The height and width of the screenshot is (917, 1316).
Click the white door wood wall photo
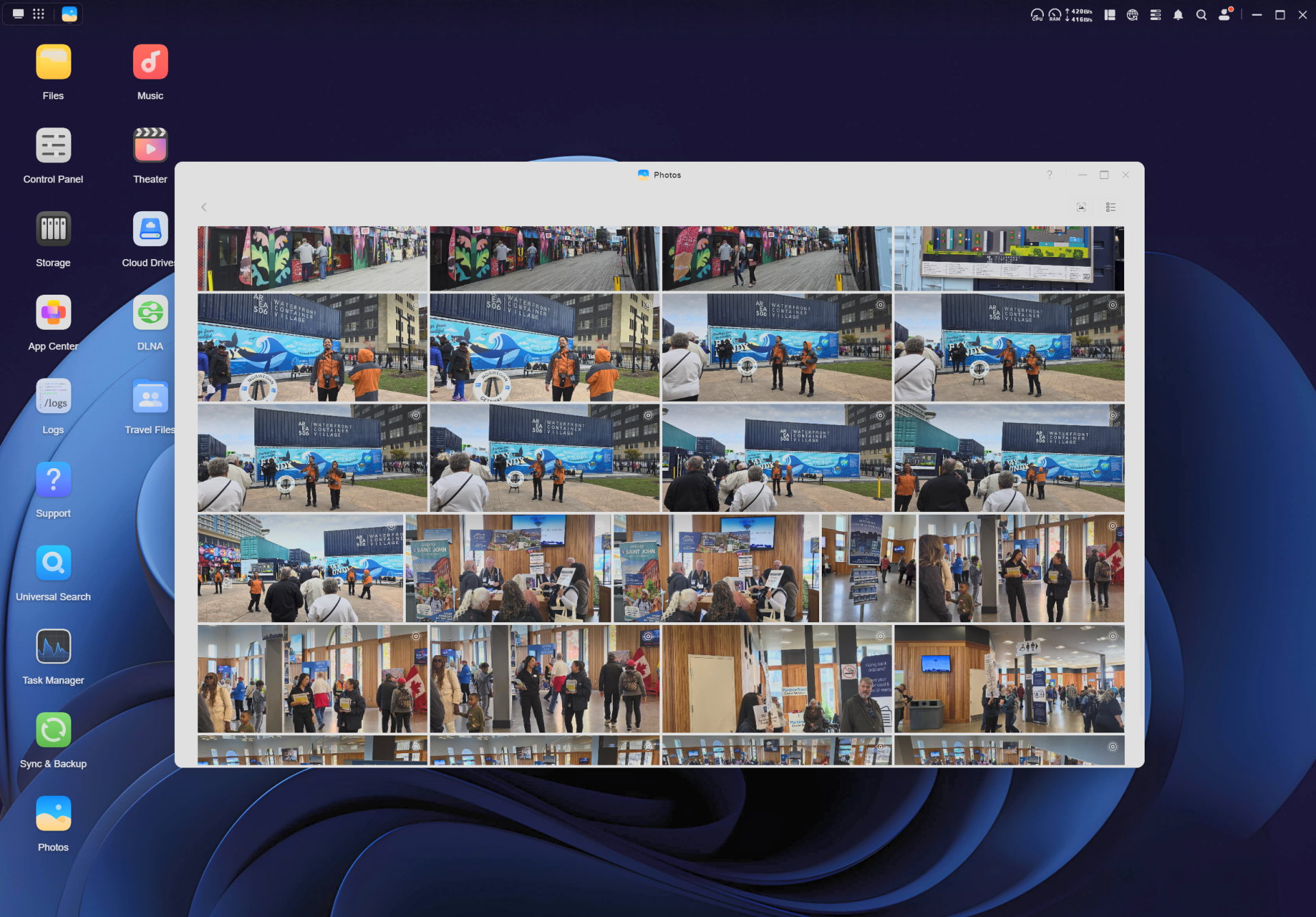(x=777, y=678)
